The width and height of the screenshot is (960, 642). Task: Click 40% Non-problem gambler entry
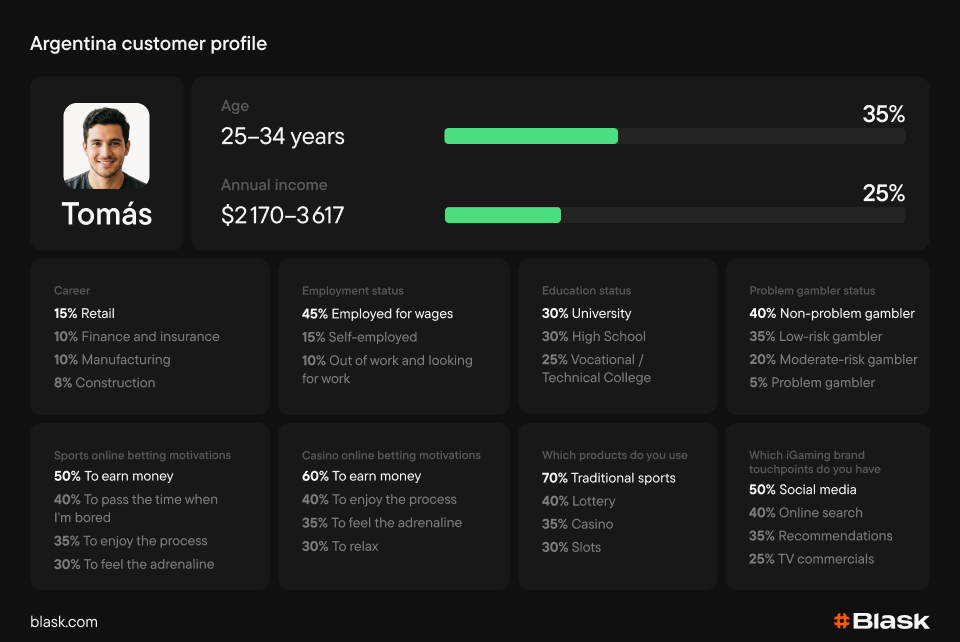coord(831,313)
